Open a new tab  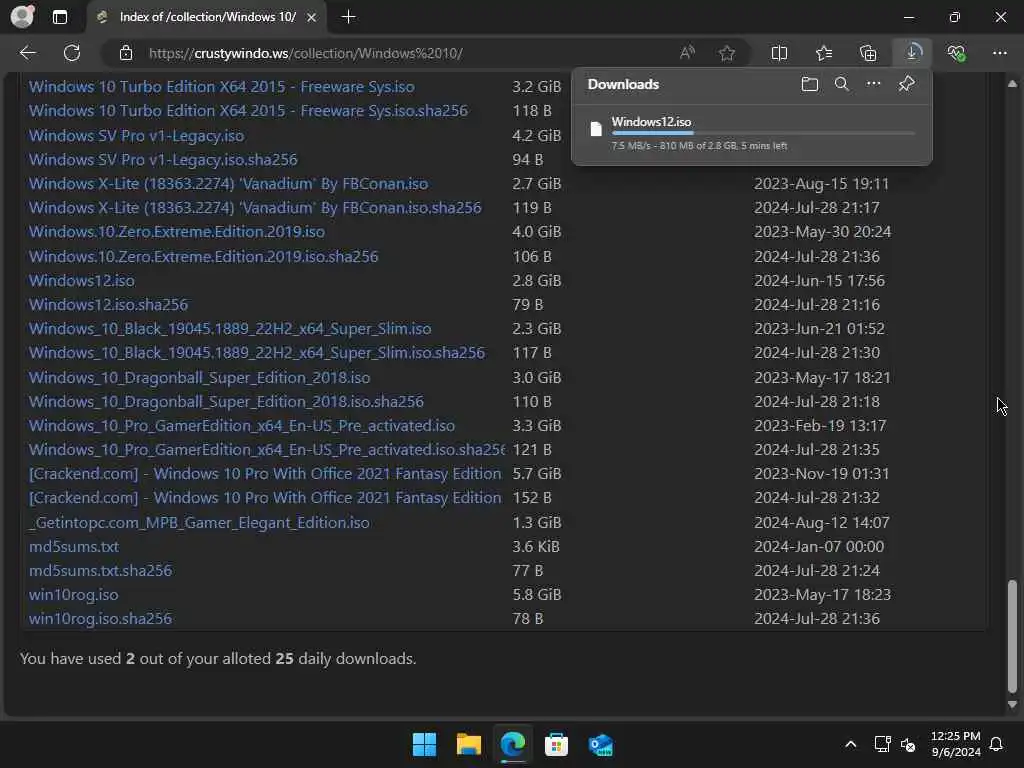tap(349, 17)
